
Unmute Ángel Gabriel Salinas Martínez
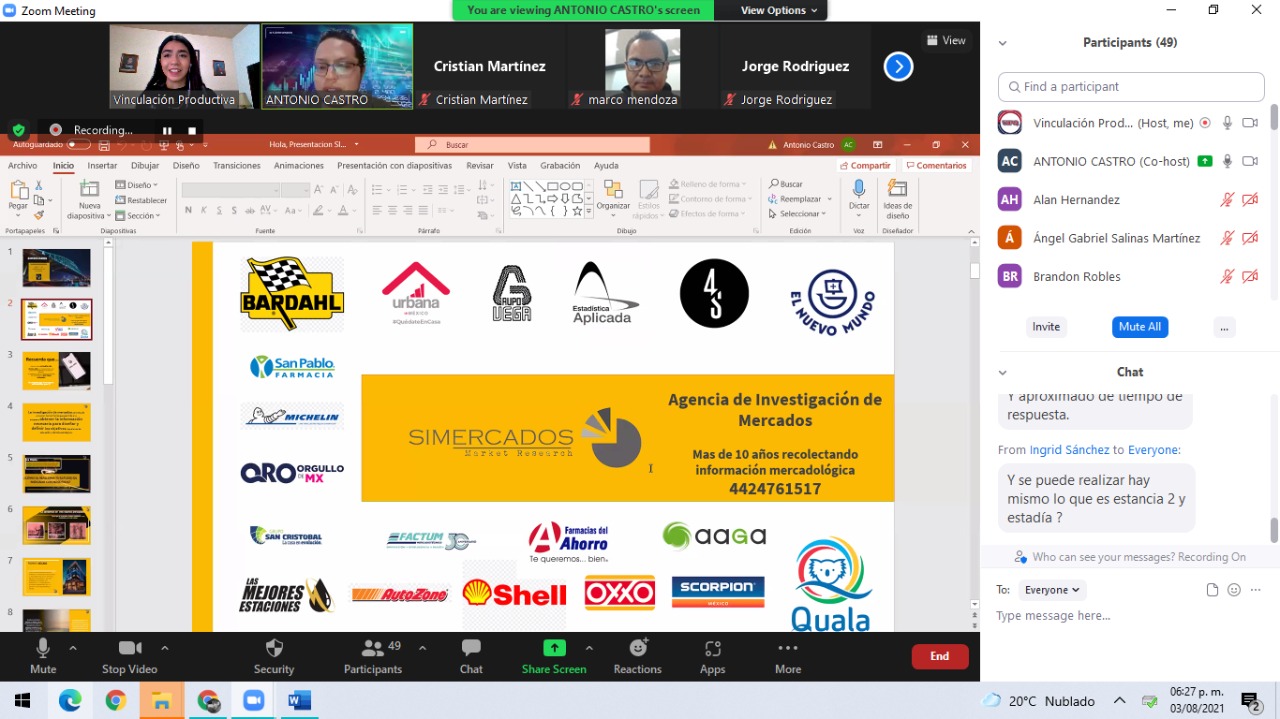pyautogui.click(x=1227, y=238)
